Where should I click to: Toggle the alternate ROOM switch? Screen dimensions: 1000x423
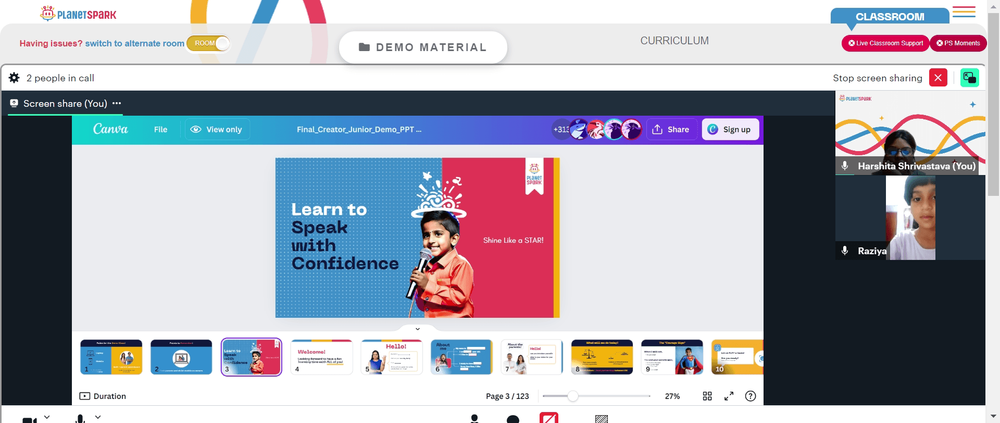[208, 43]
